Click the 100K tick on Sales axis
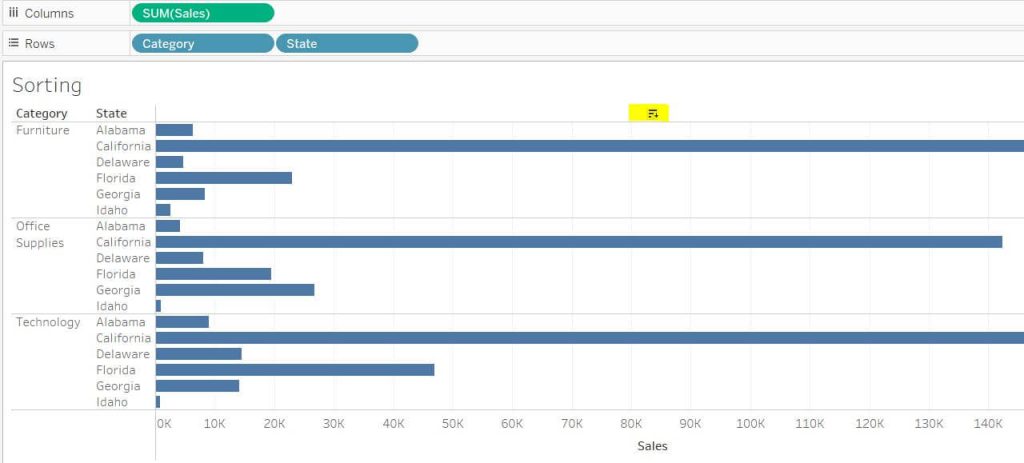The height and width of the screenshot is (463, 1024). click(x=750, y=424)
